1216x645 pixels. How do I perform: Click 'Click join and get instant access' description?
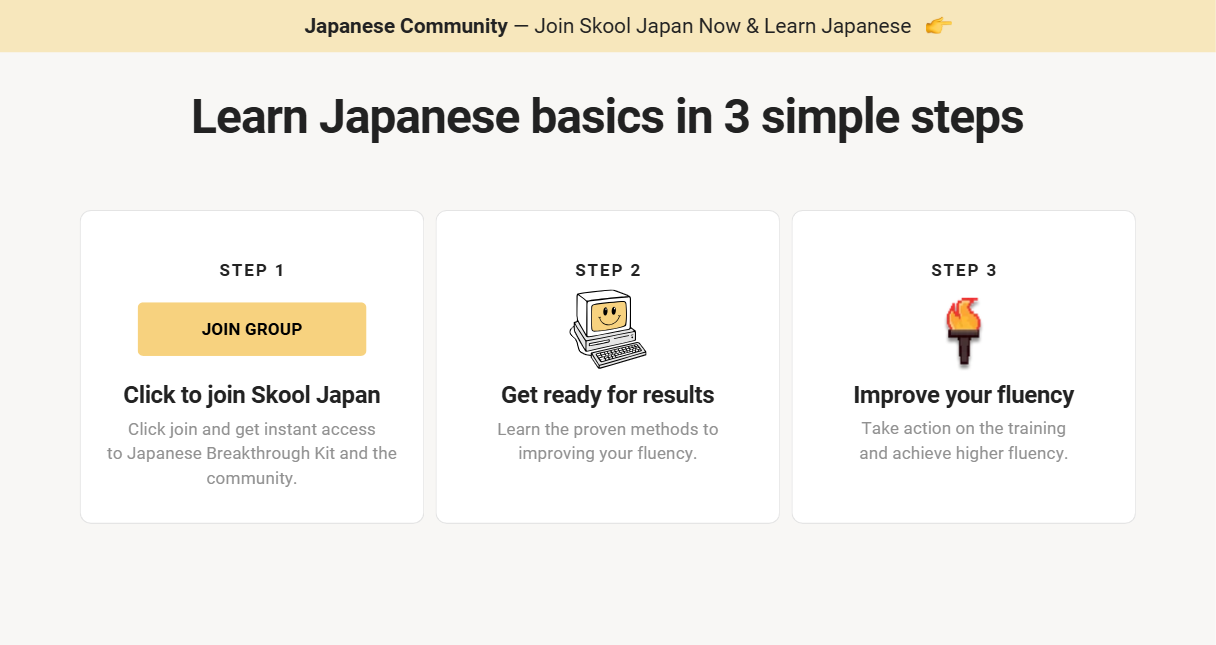(252, 454)
